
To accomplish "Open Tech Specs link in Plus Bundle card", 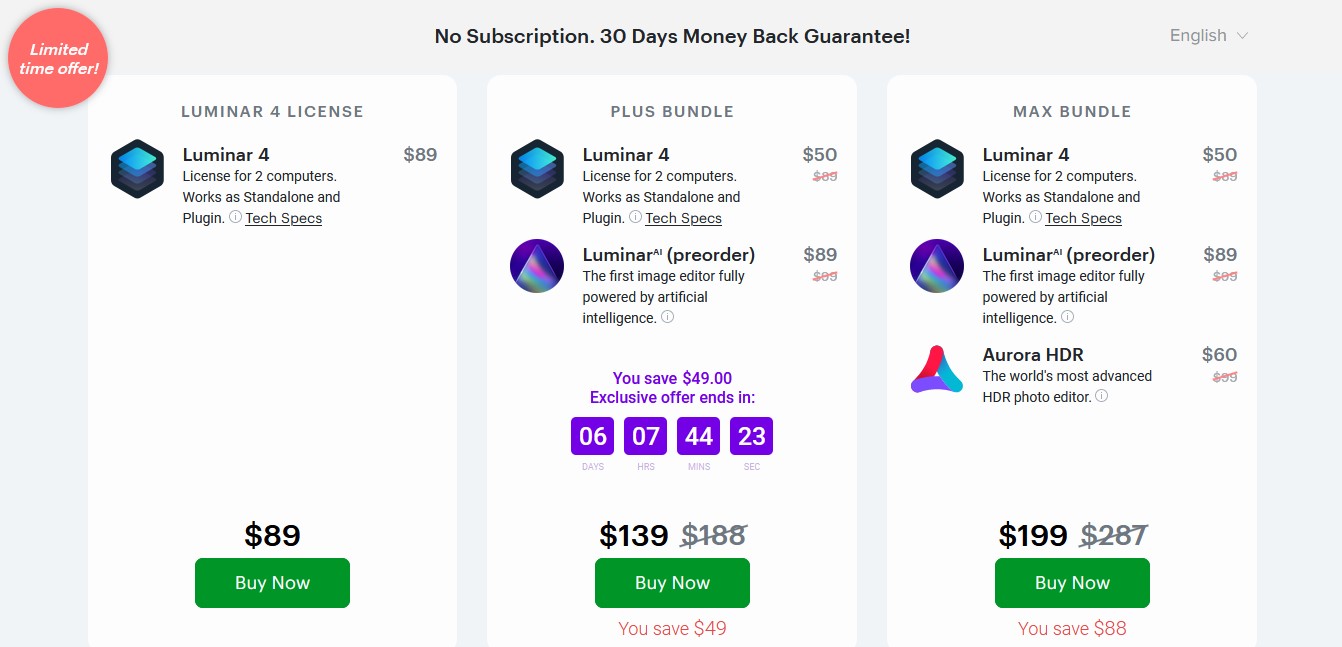I will [x=684, y=218].
